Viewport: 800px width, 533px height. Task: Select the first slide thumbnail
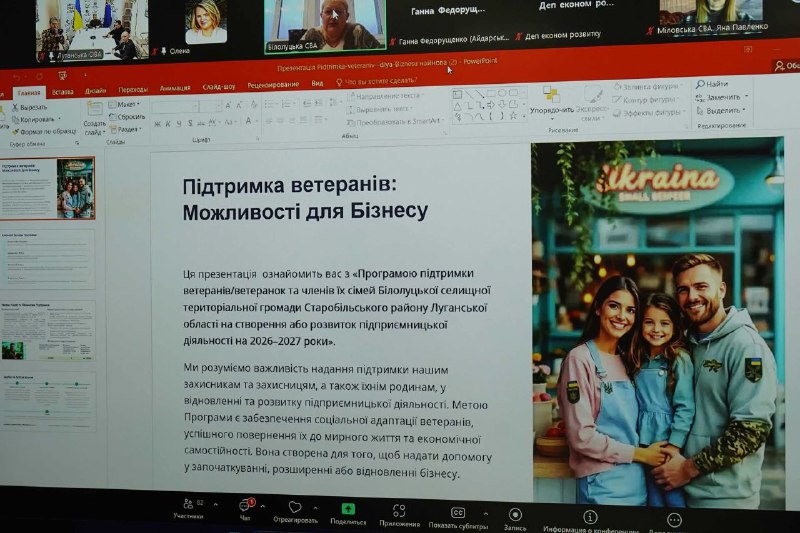[x=47, y=188]
